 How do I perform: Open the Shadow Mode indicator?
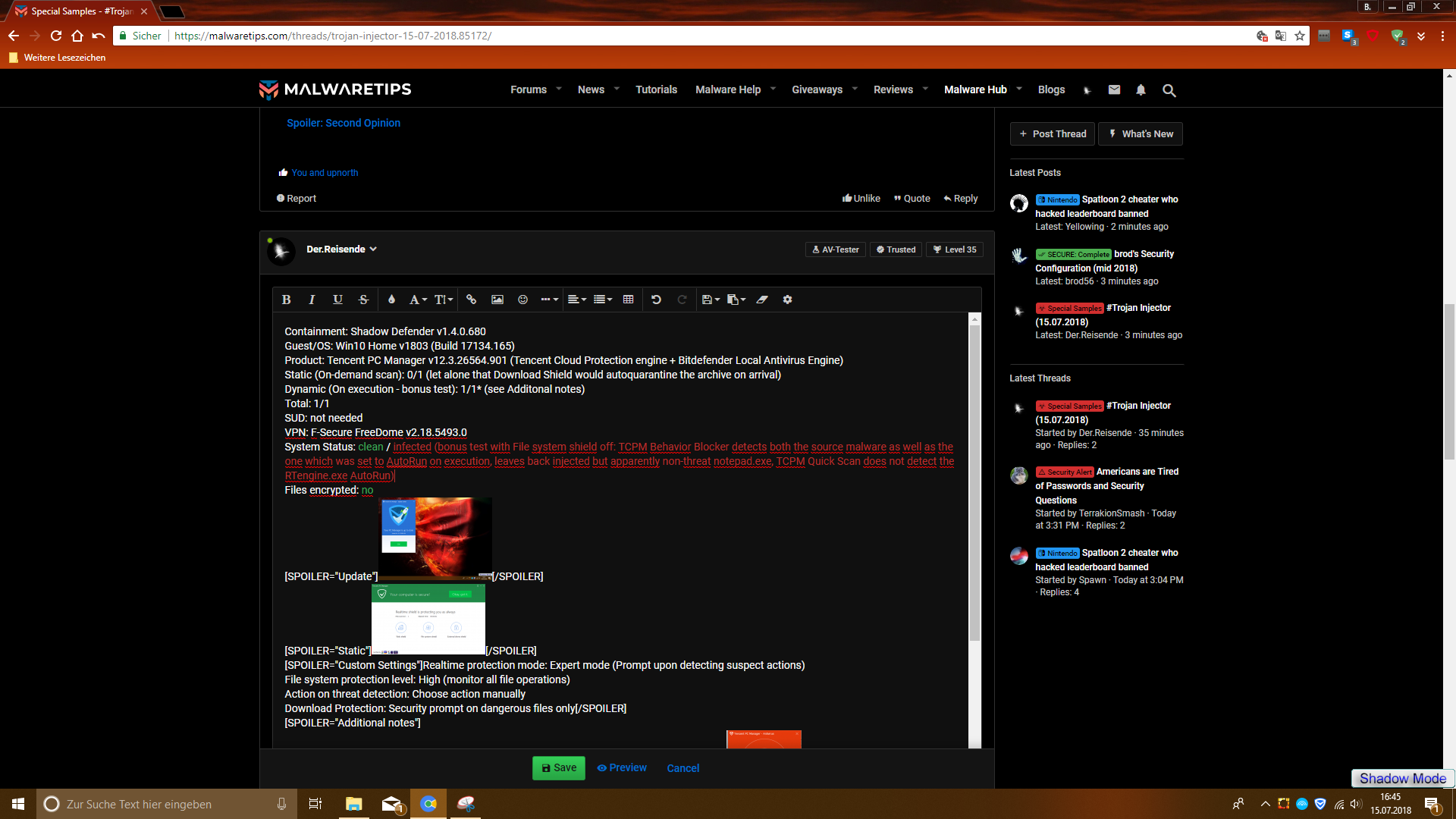1403,779
